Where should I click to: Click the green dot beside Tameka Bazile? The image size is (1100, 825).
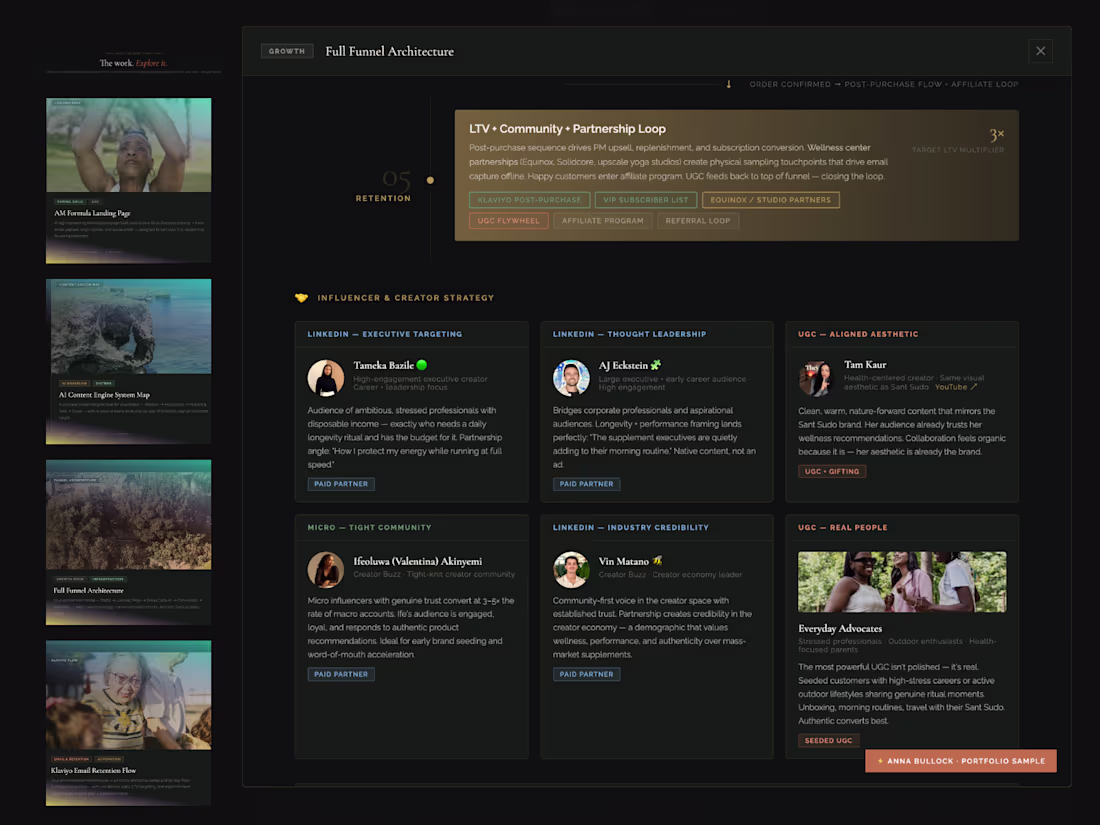(x=422, y=365)
